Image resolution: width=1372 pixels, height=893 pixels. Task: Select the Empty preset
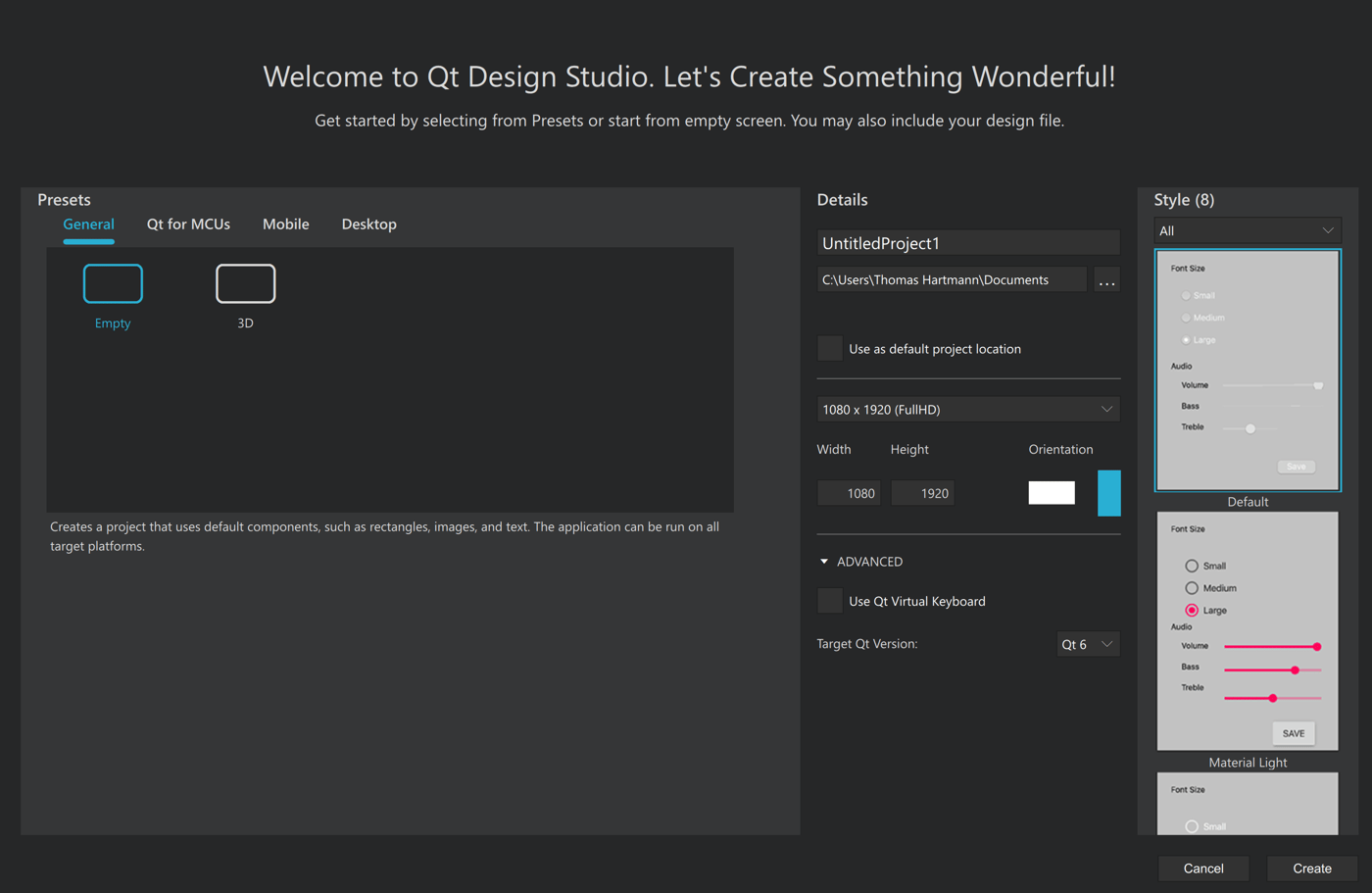coord(113,283)
